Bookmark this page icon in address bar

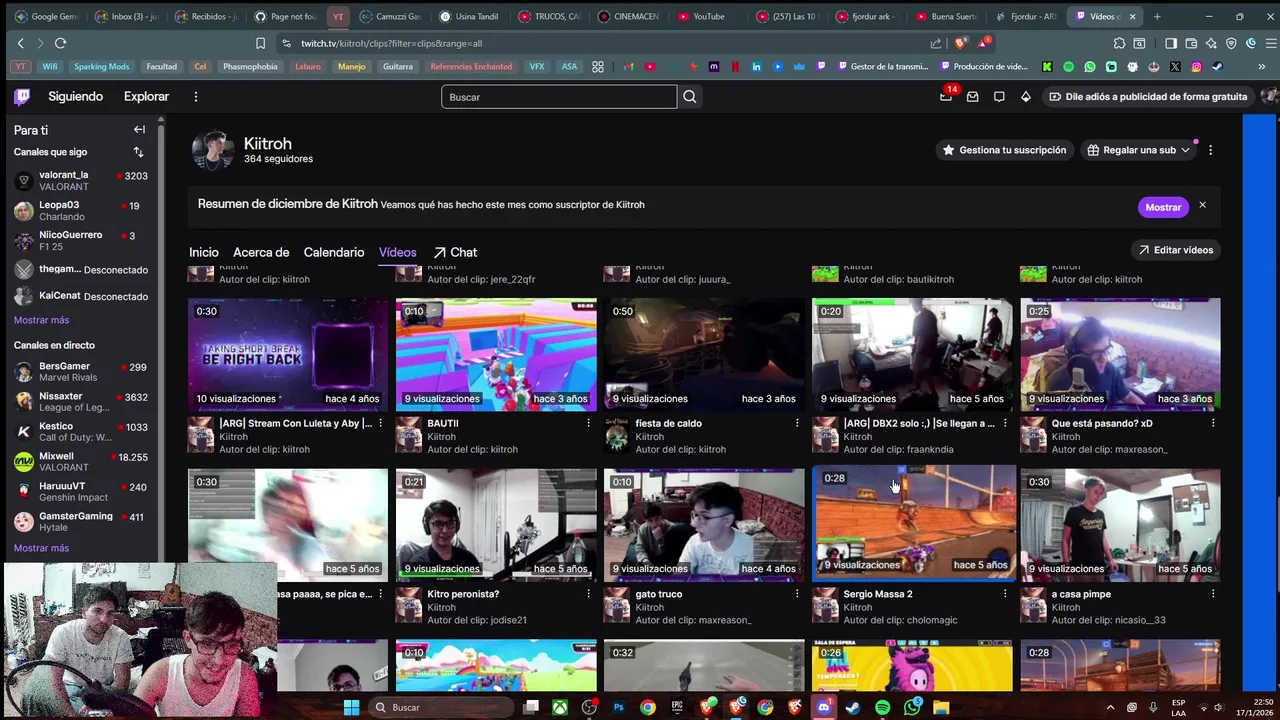click(x=260, y=43)
